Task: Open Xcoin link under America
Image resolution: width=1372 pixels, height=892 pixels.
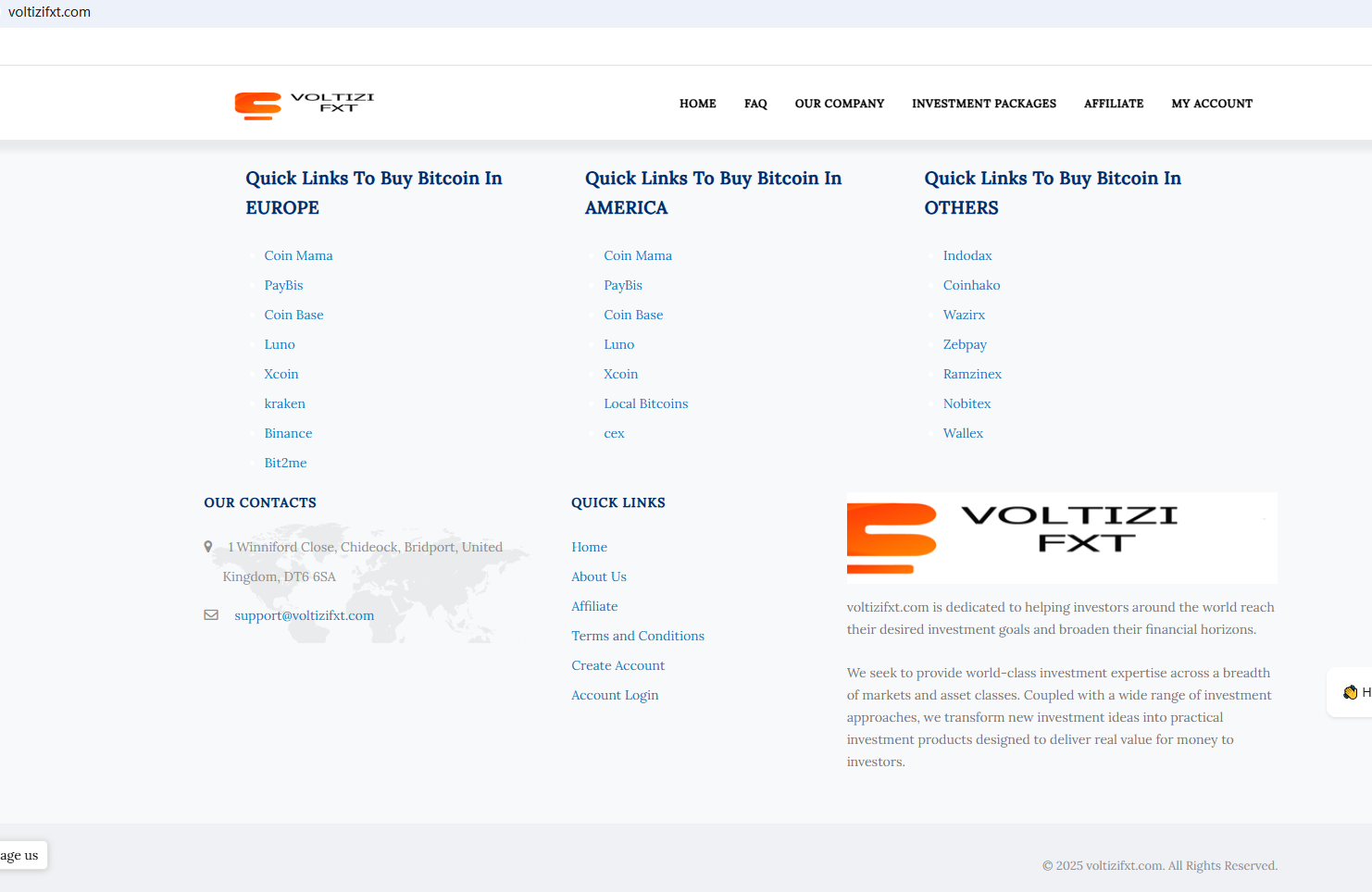Action: coord(621,374)
